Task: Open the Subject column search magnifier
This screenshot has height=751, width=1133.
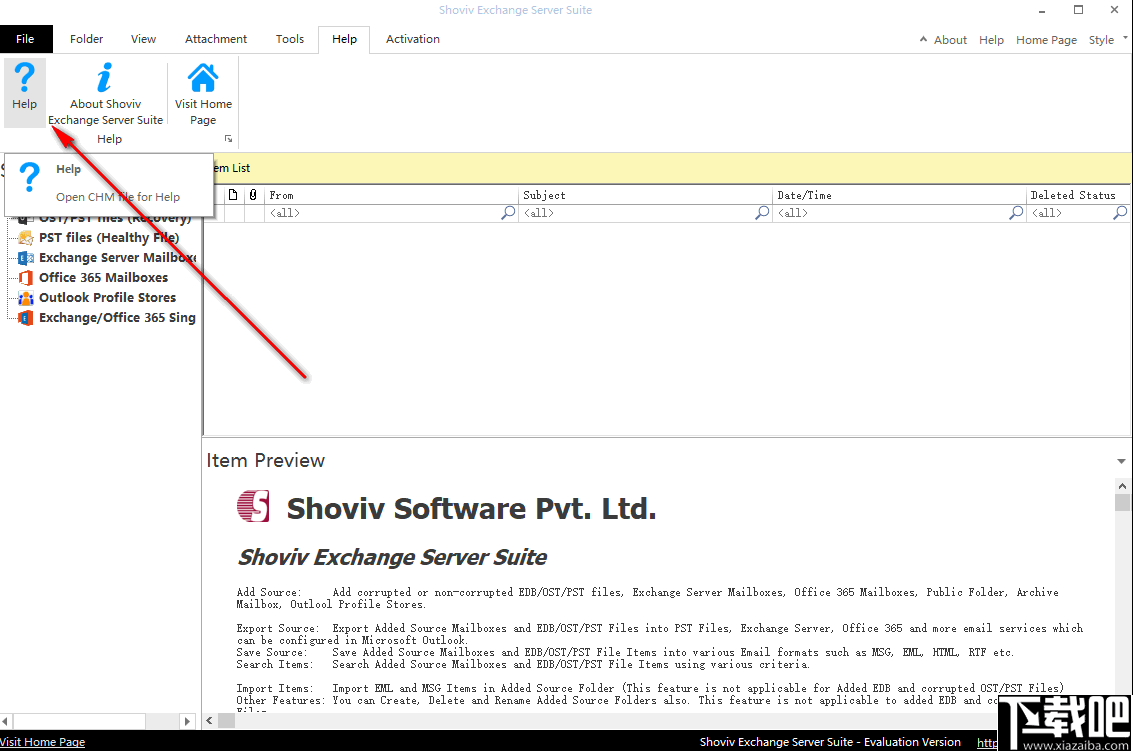Action: (762, 212)
